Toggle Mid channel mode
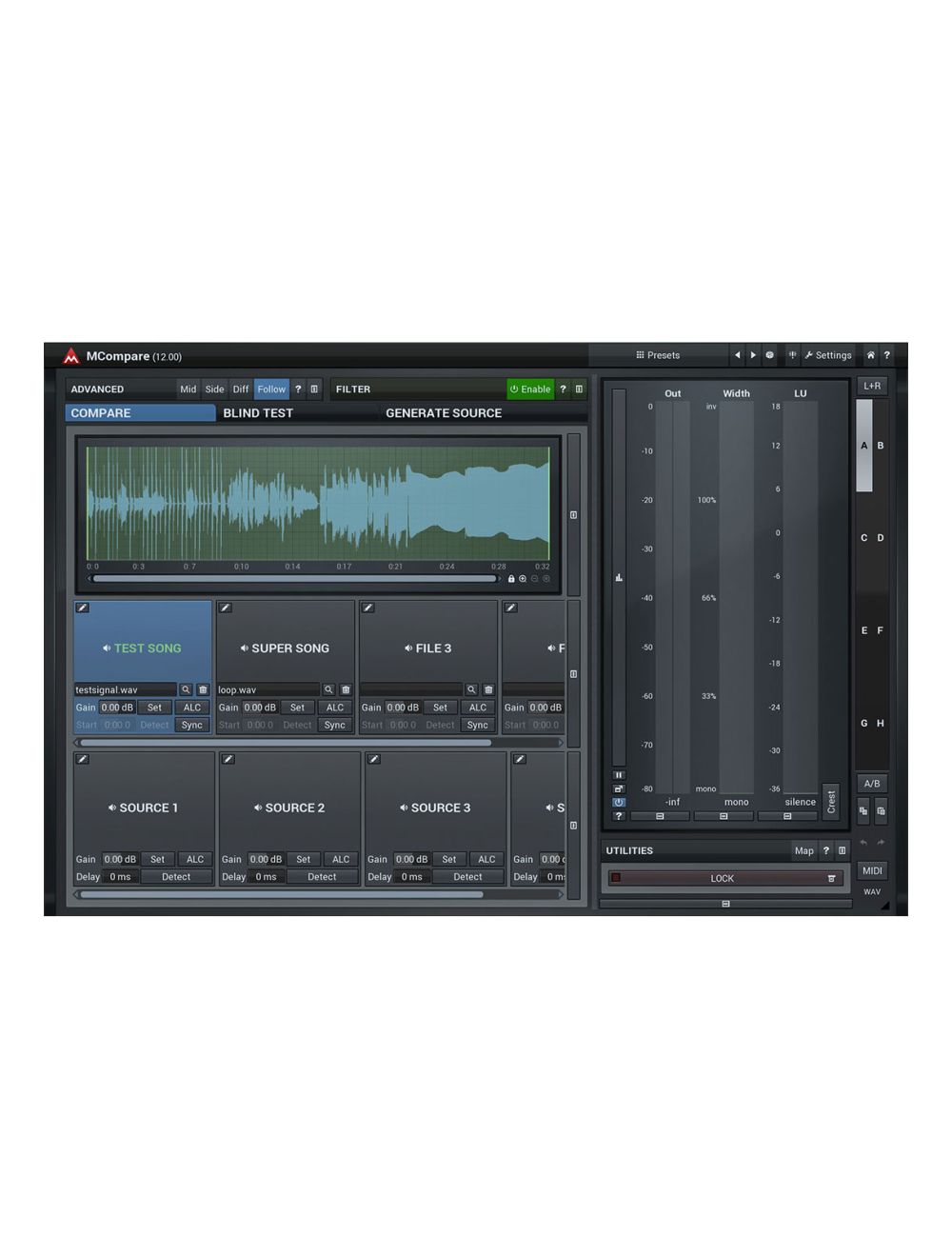952x1257 pixels. point(188,389)
